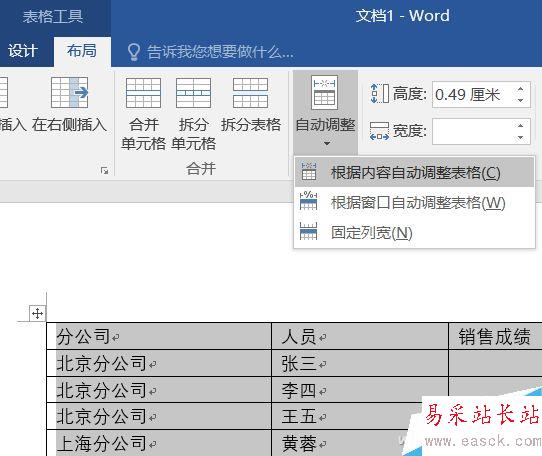This screenshot has width=542, height=456.
Task: Increase width with the up spinner
Action: (x=520, y=125)
